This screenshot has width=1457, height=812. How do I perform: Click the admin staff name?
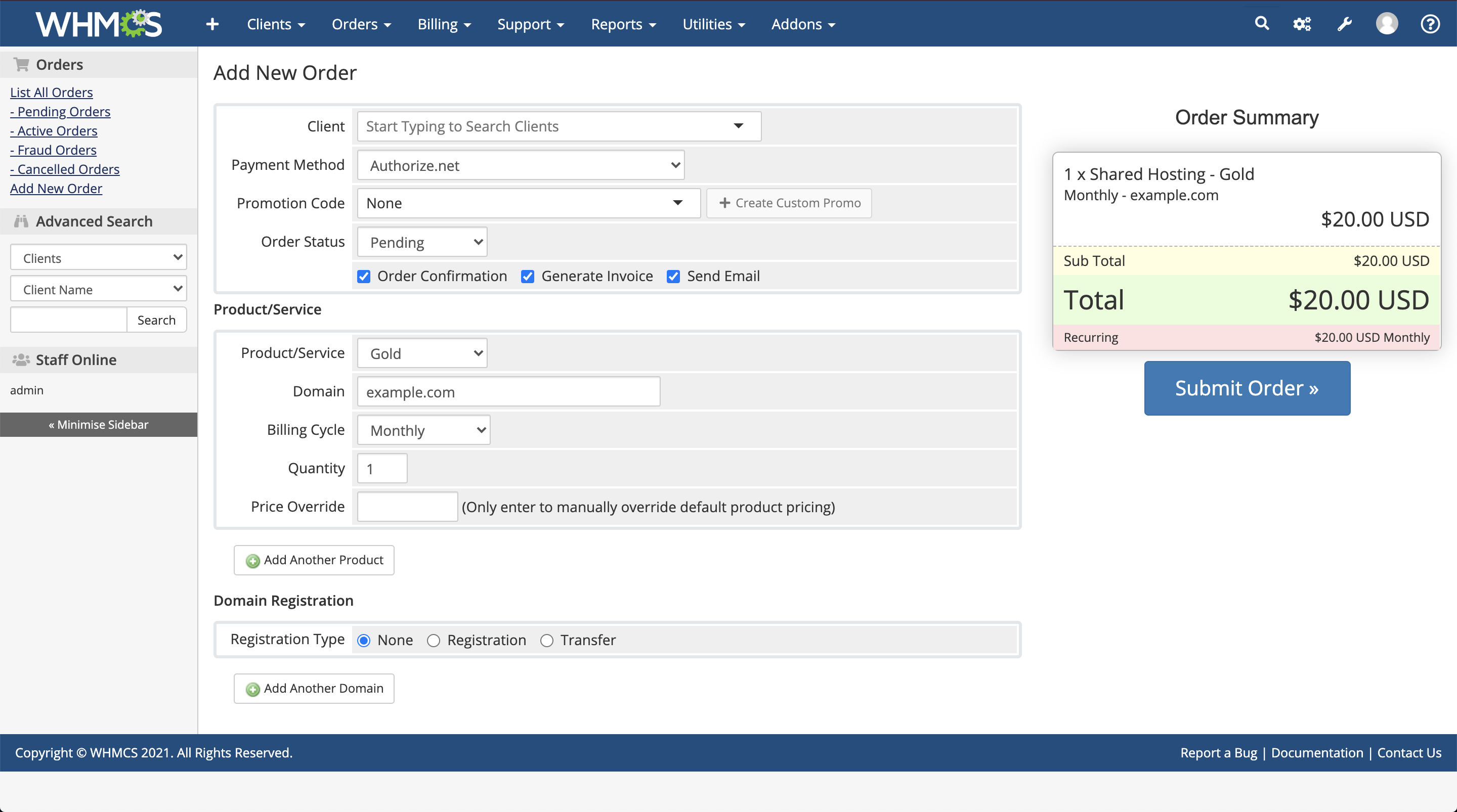click(x=27, y=390)
